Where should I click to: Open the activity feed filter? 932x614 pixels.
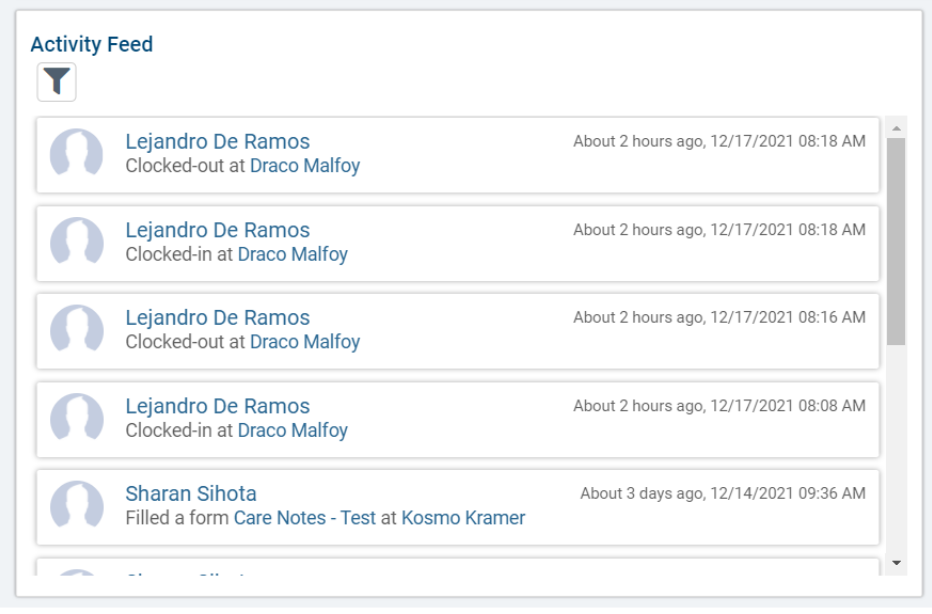57,82
